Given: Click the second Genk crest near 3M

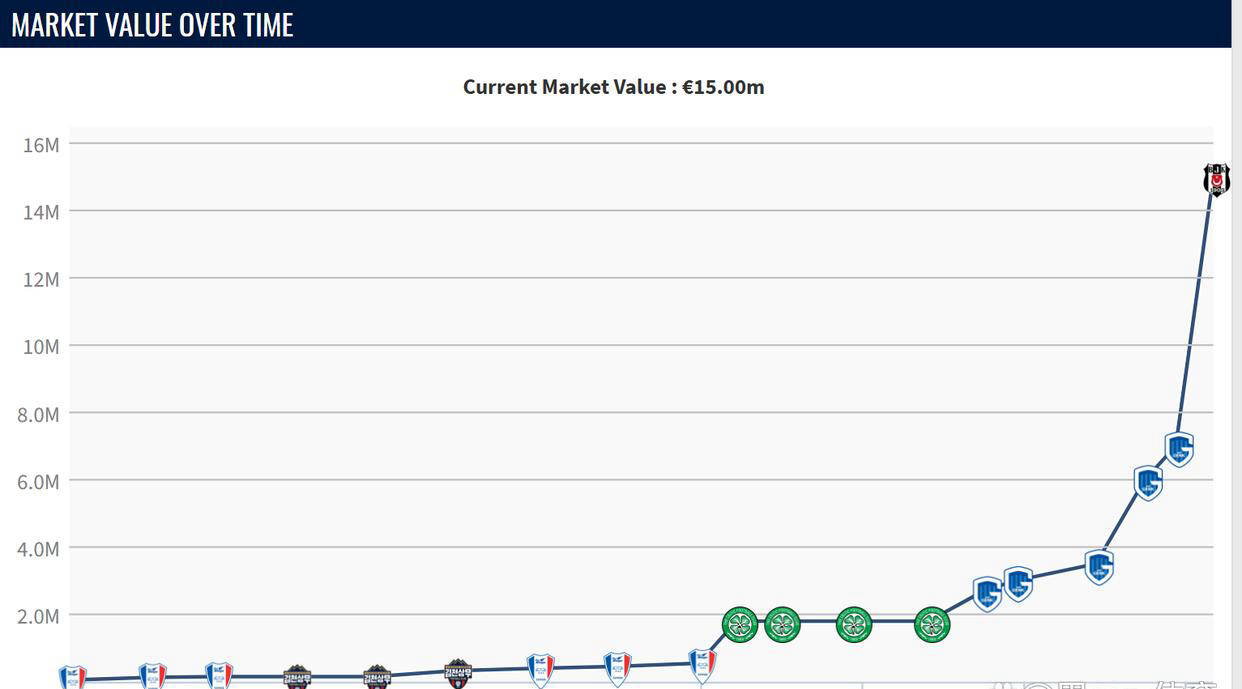Looking at the screenshot, I should coord(1018,583).
